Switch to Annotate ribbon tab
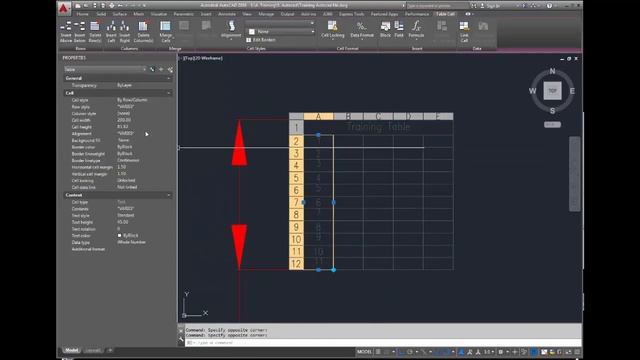Viewport: 640px width, 360px height. coord(227,14)
